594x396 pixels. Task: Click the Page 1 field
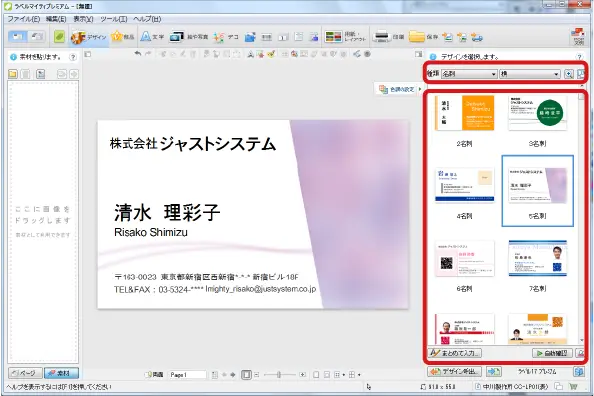(188, 375)
